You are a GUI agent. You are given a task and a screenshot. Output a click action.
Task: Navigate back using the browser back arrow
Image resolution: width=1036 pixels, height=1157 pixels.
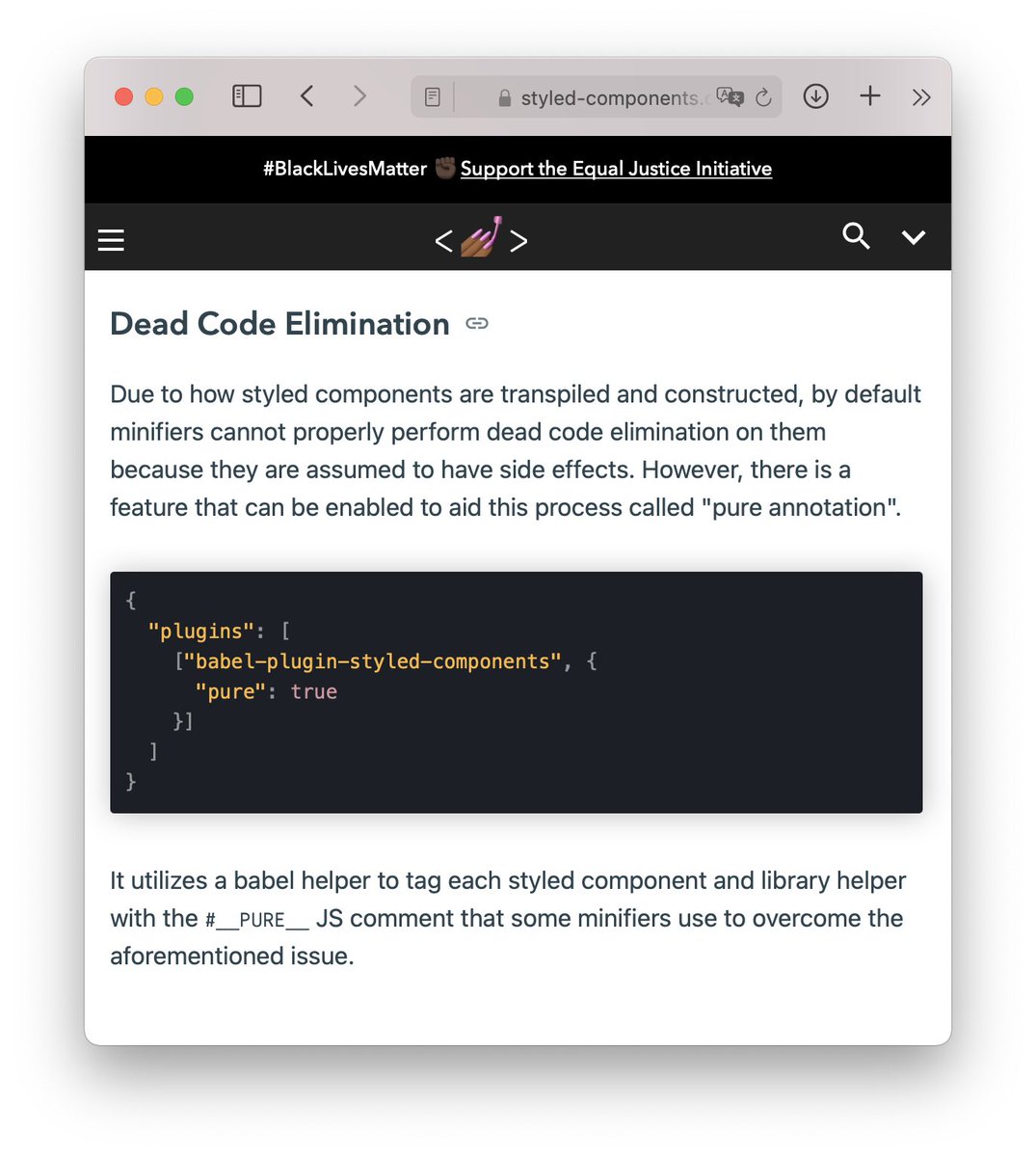coord(306,96)
